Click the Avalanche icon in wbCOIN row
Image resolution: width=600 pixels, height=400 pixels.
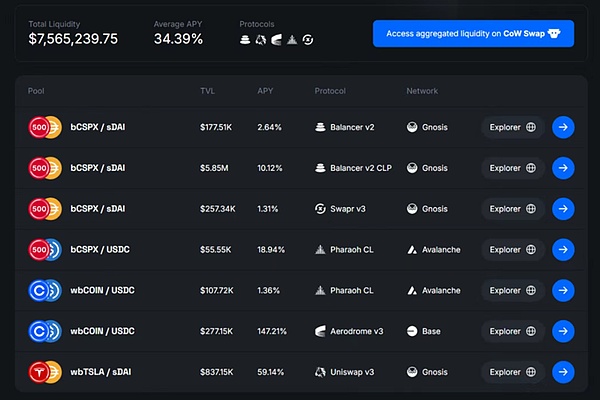point(412,290)
